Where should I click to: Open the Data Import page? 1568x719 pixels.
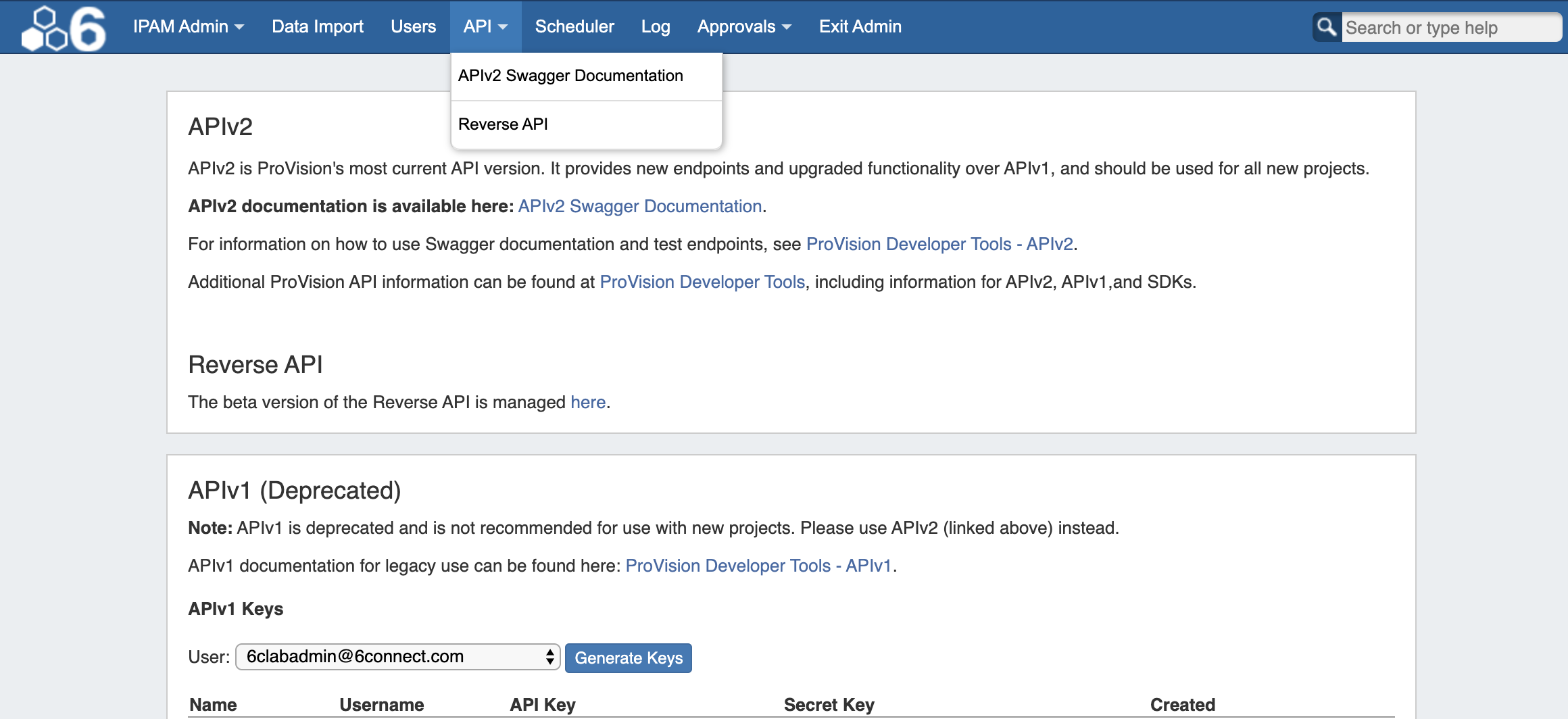pos(317,26)
